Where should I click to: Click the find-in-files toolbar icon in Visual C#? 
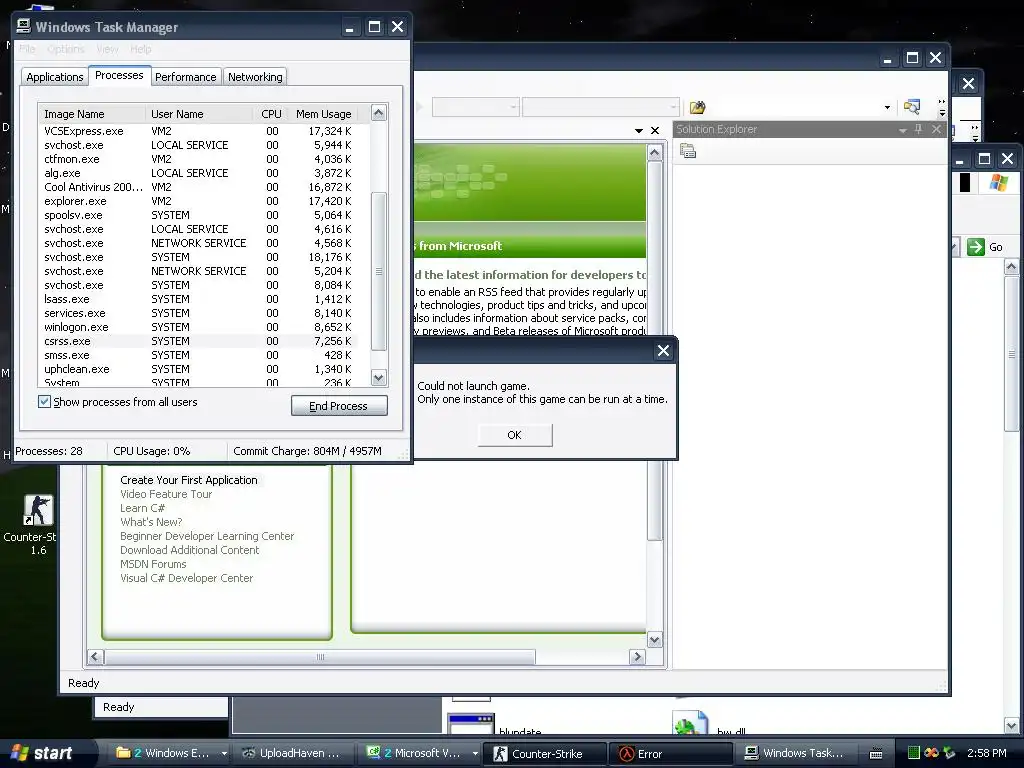tap(912, 106)
